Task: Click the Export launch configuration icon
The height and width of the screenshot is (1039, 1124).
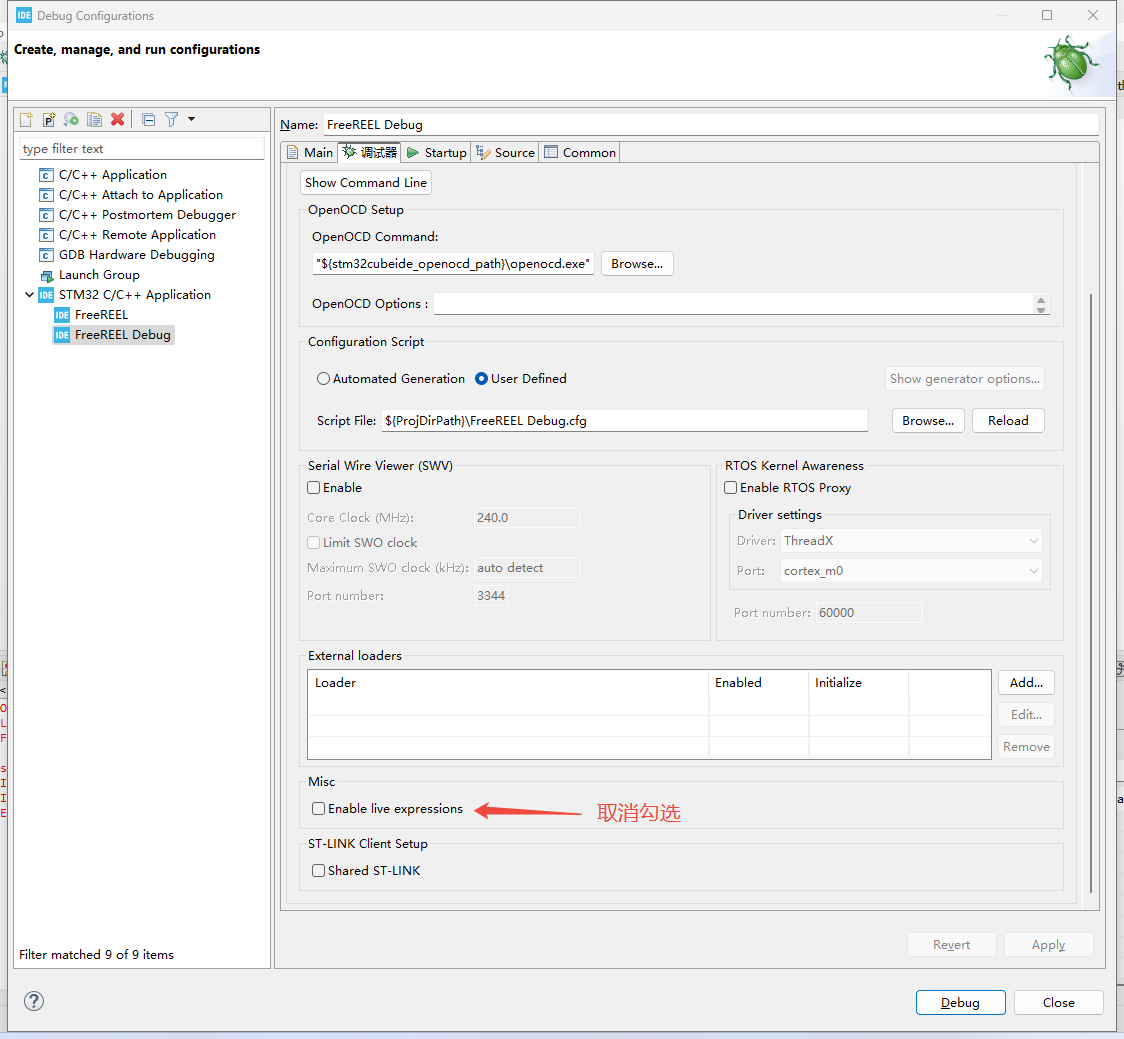Action: tap(71, 119)
